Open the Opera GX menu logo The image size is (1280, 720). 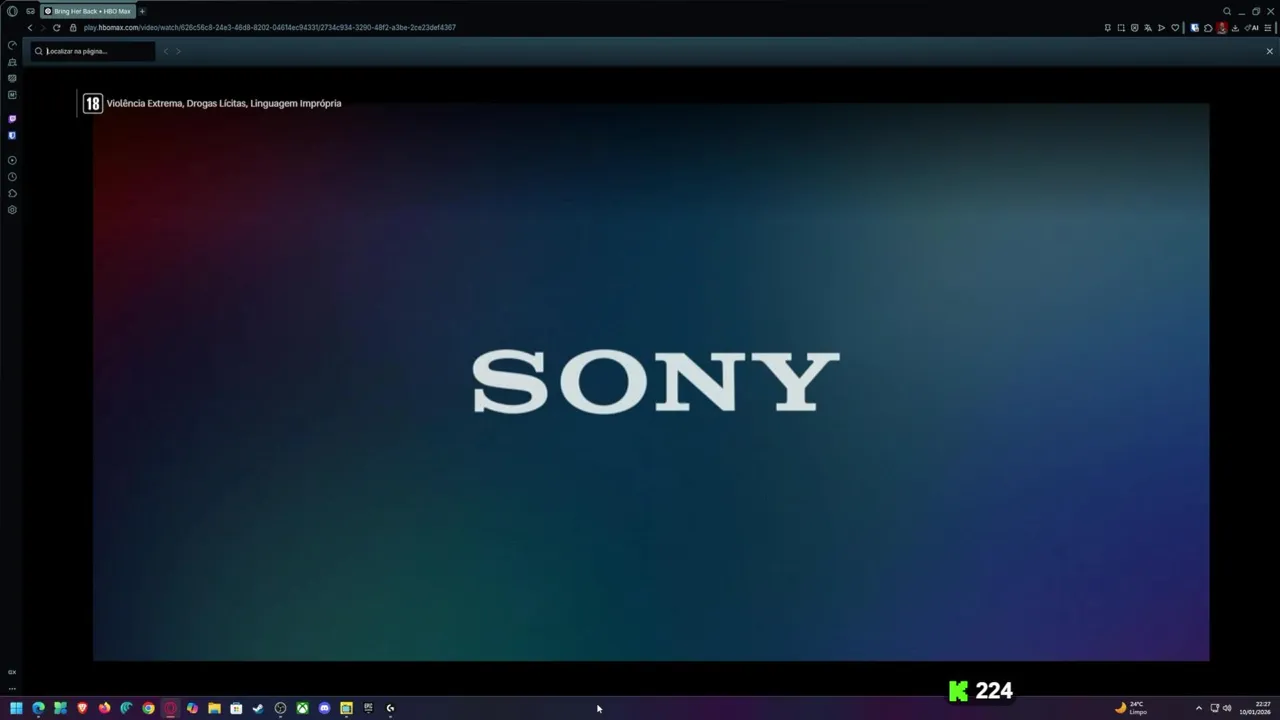click(12, 11)
